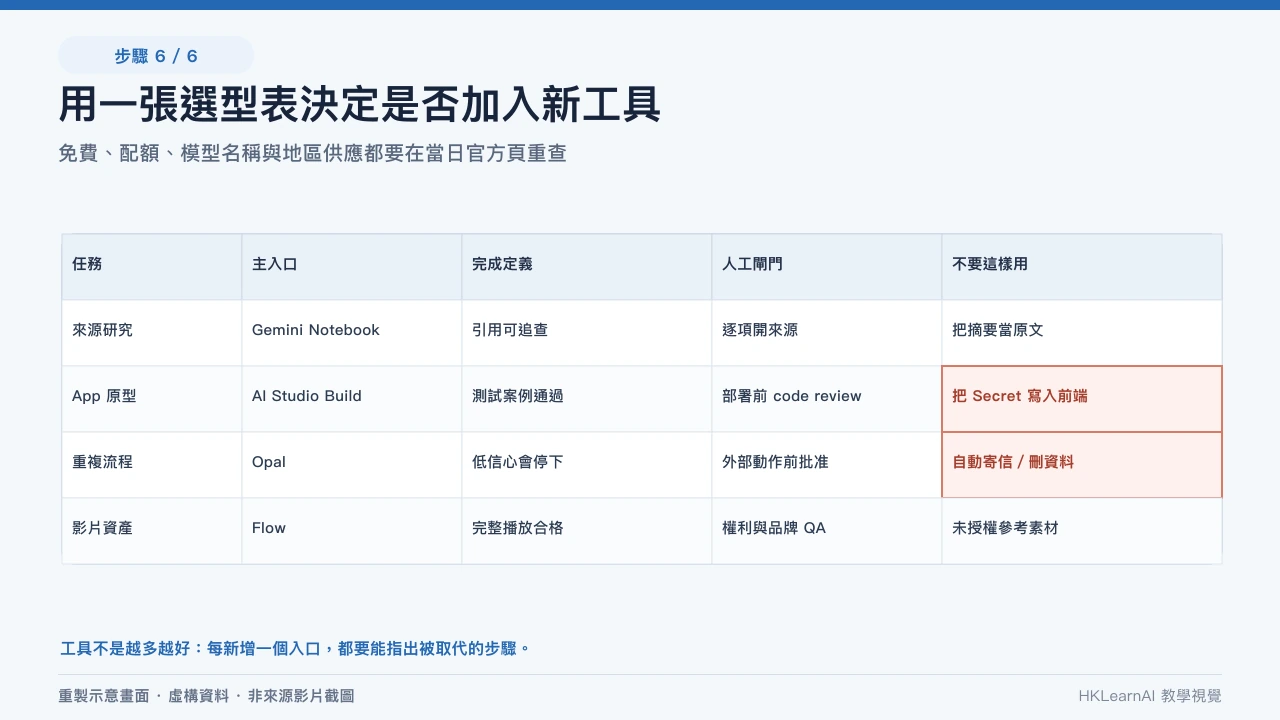Click the 步驟 6 / 6 step badge

tap(156, 55)
